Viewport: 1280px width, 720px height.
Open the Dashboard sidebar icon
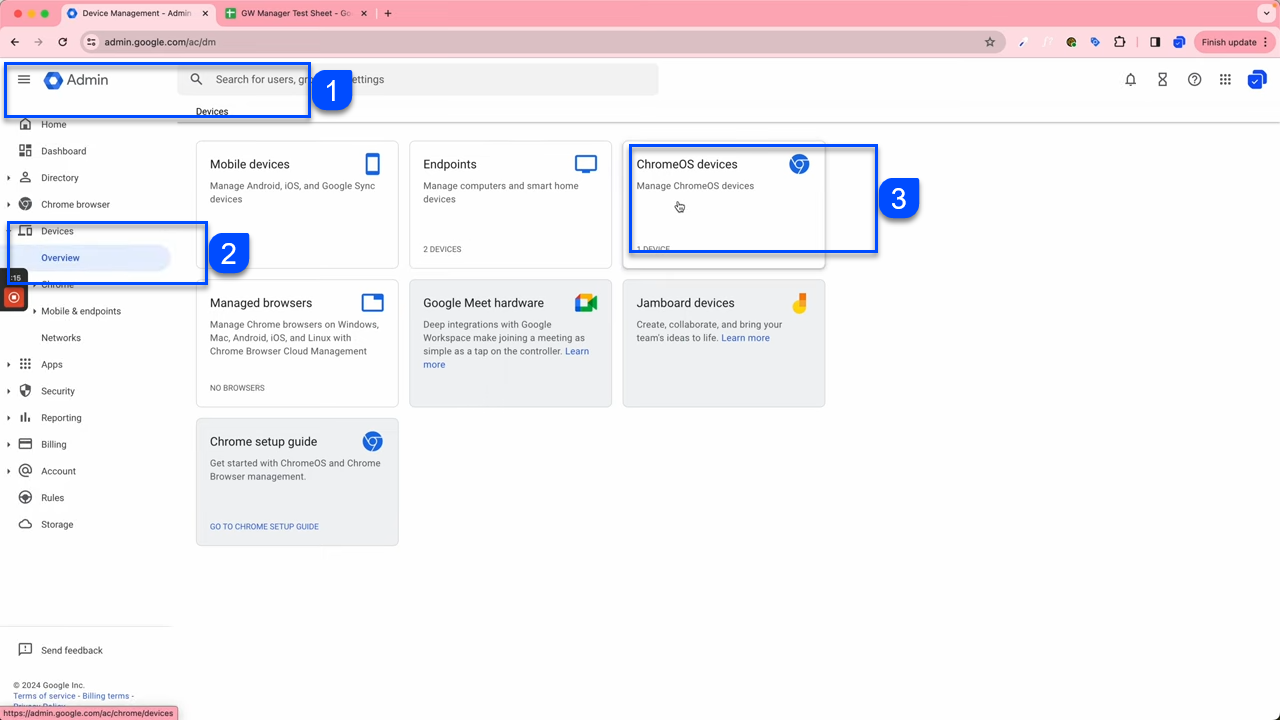click(26, 151)
